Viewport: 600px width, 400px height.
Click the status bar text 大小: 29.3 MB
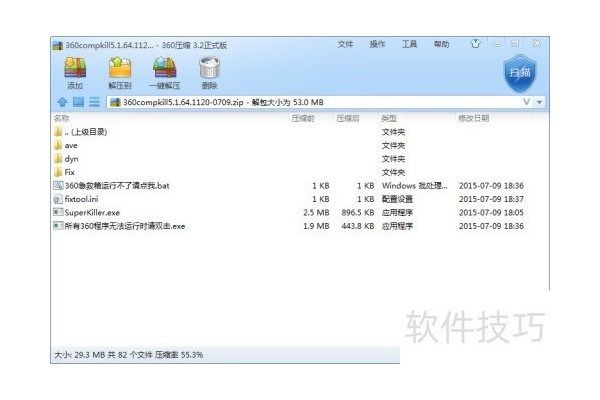[80, 355]
